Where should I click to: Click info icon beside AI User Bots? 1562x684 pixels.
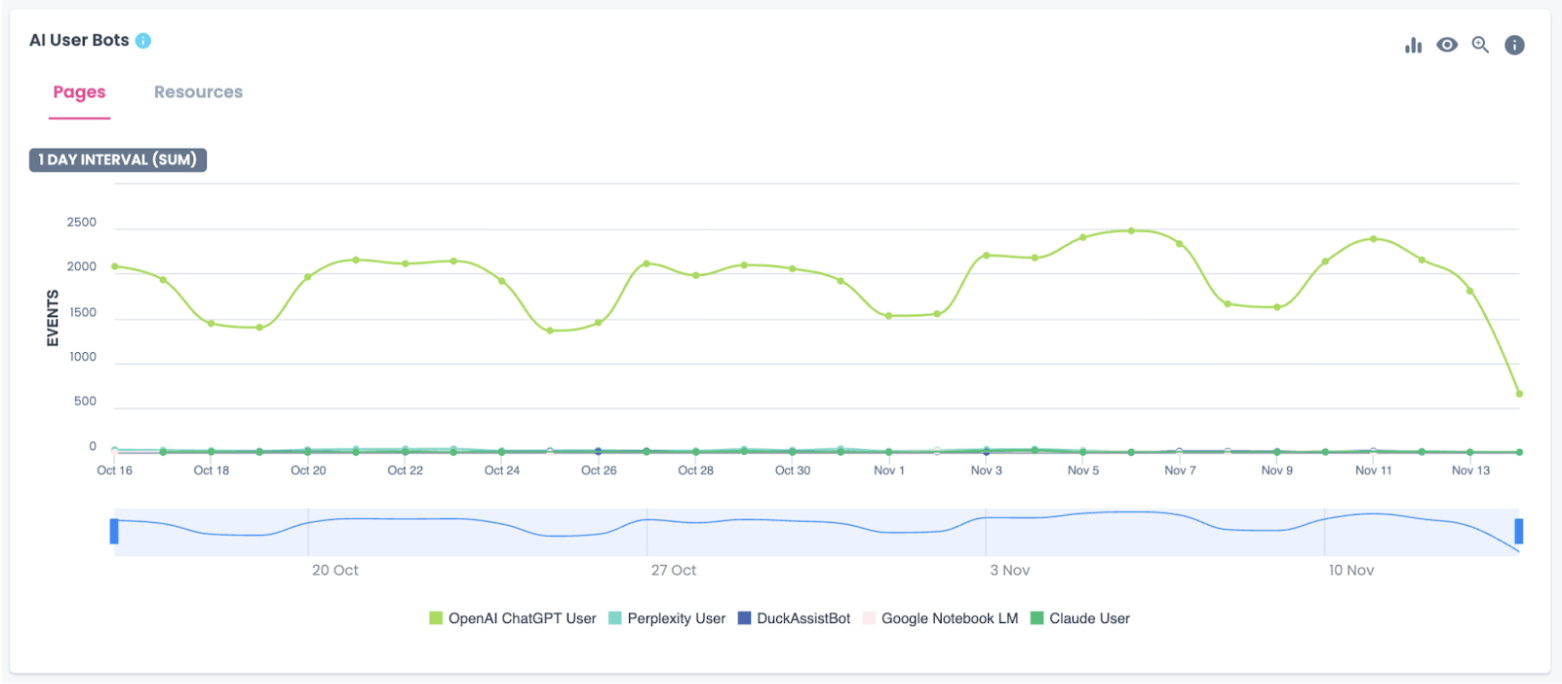coord(143,41)
